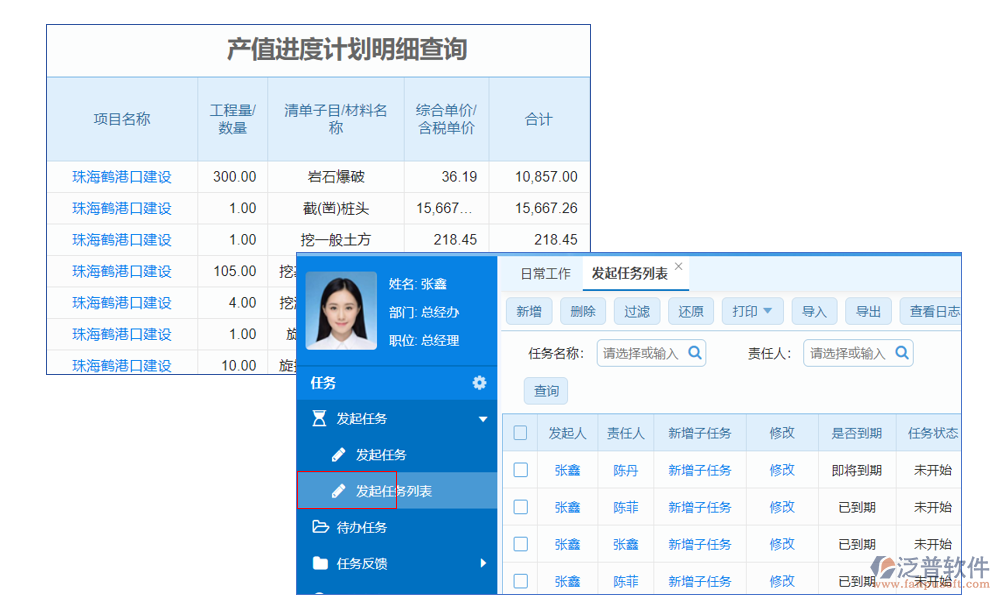Click the user profile photo
Image resolution: width=1000 pixels, height=600 pixels.
[341, 310]
